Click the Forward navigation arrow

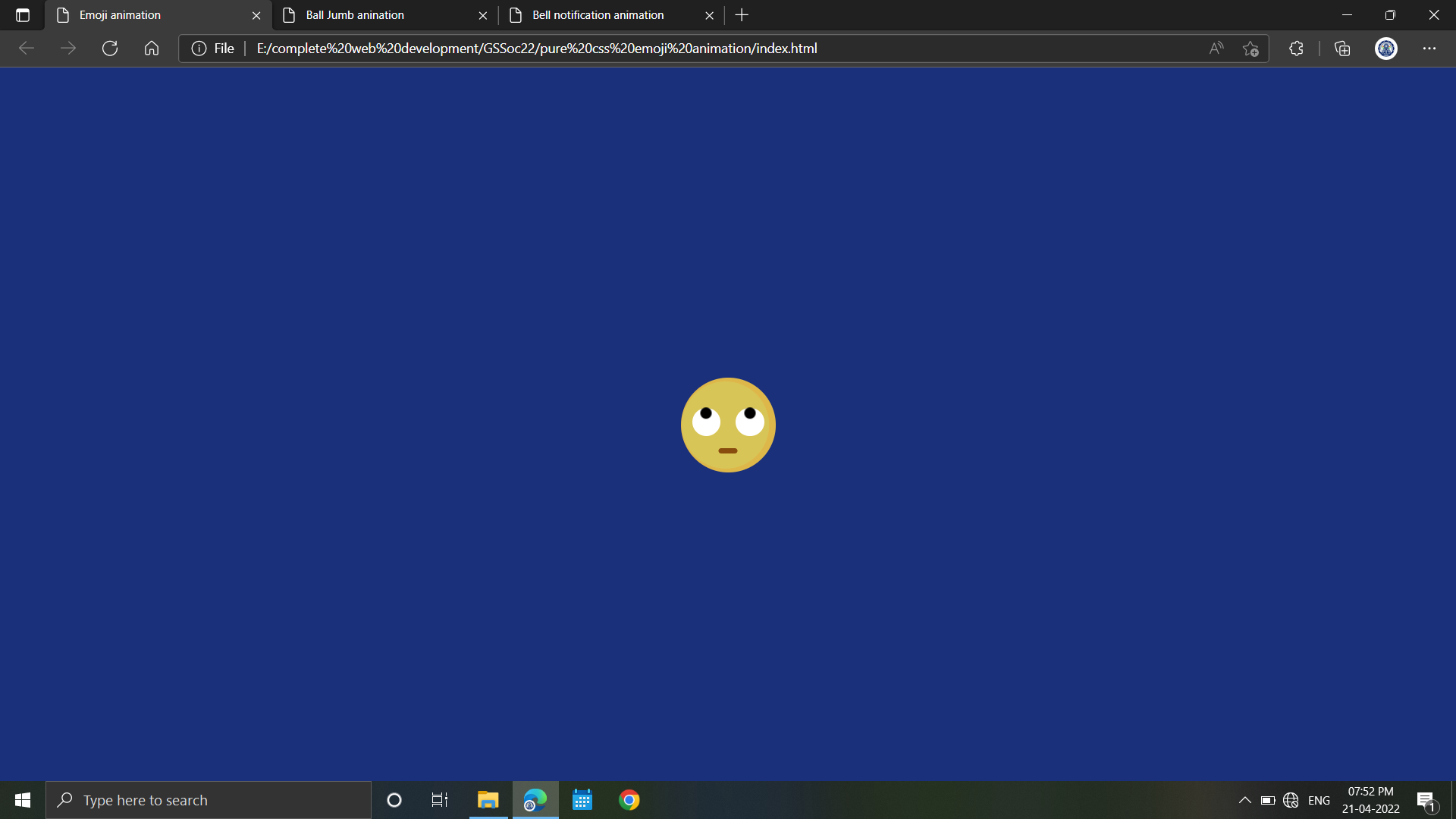(x=68, y=48)
